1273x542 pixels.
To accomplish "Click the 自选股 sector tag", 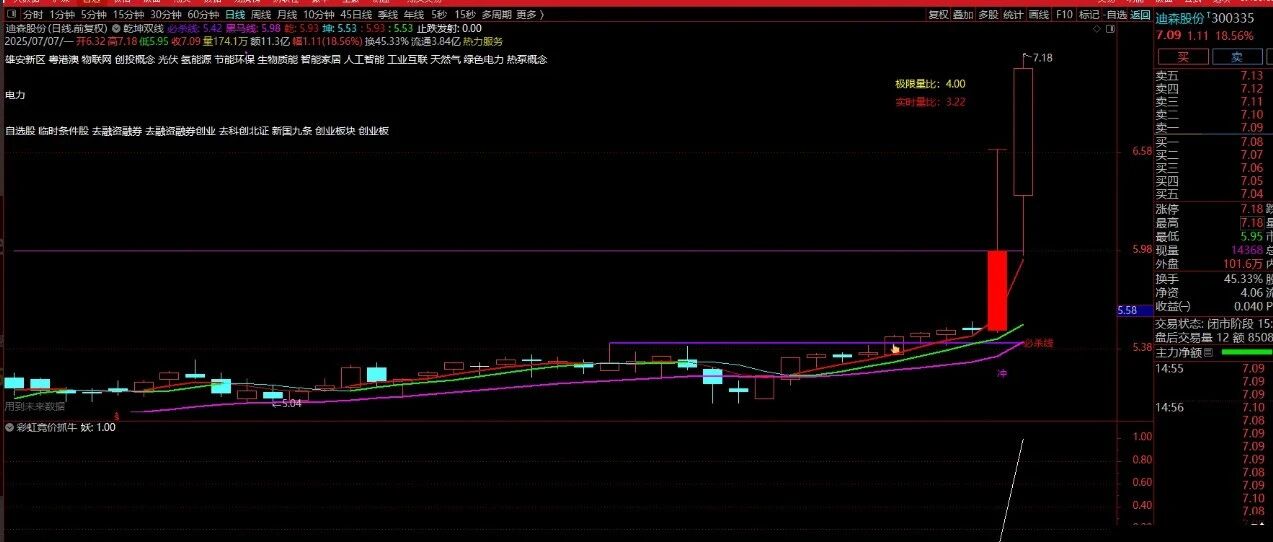I will click(20, 131).
